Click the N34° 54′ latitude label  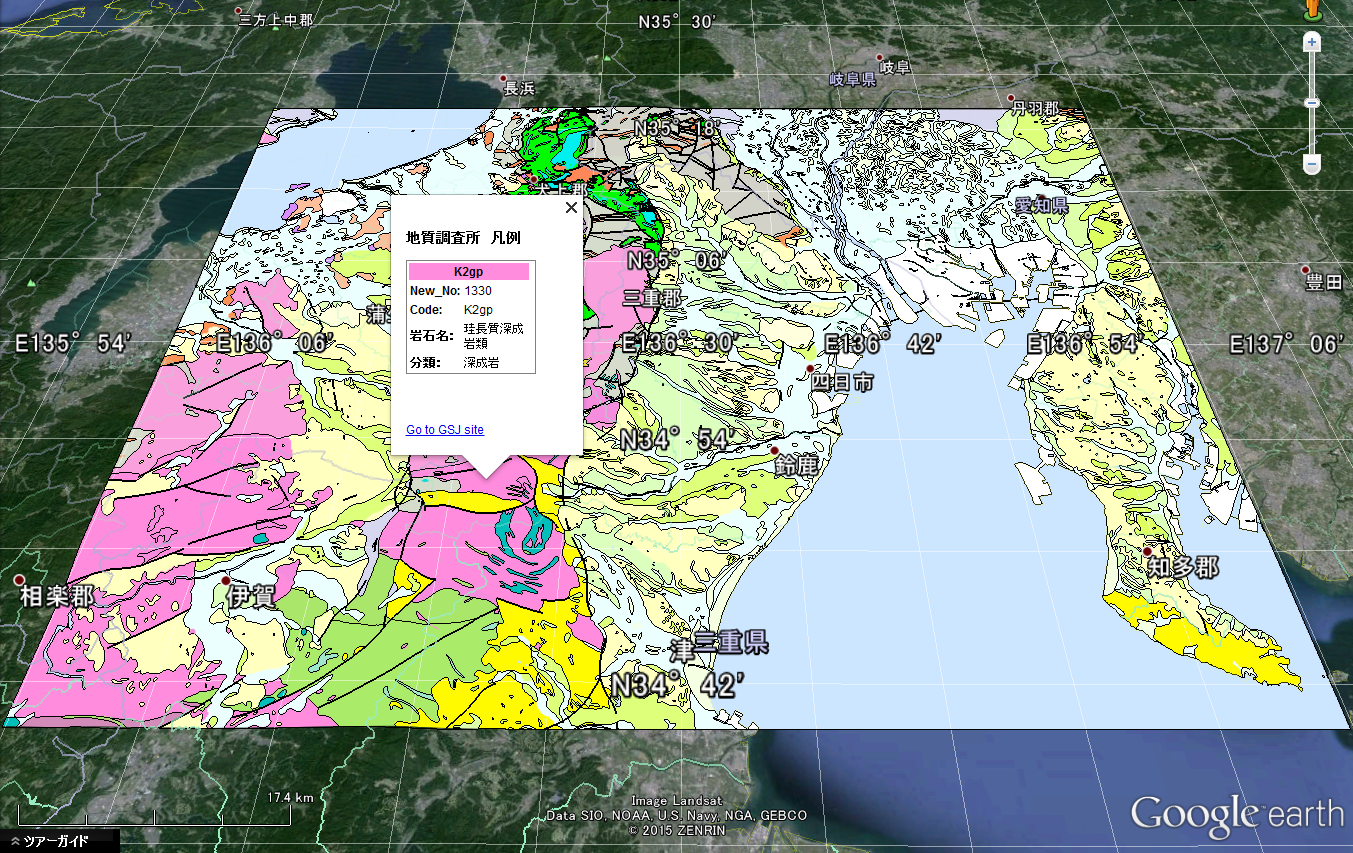tap(677, 439)
